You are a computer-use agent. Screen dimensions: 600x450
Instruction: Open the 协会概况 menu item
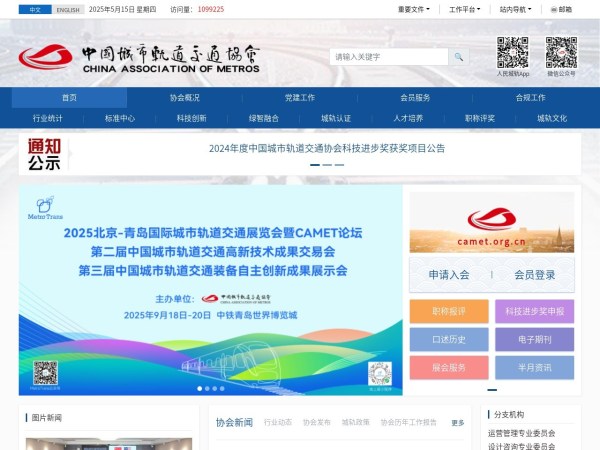pyautogui.click(x=184, y=98)
